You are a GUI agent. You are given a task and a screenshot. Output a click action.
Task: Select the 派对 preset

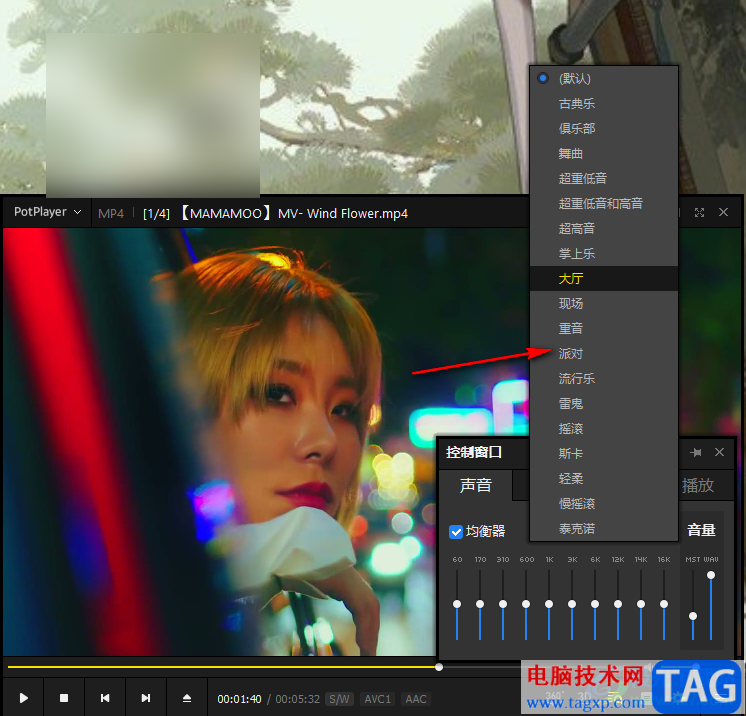click(x=604, y=353)
